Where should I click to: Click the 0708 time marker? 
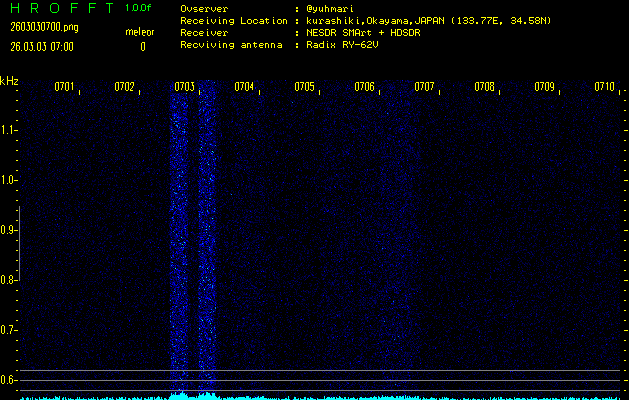485,87
